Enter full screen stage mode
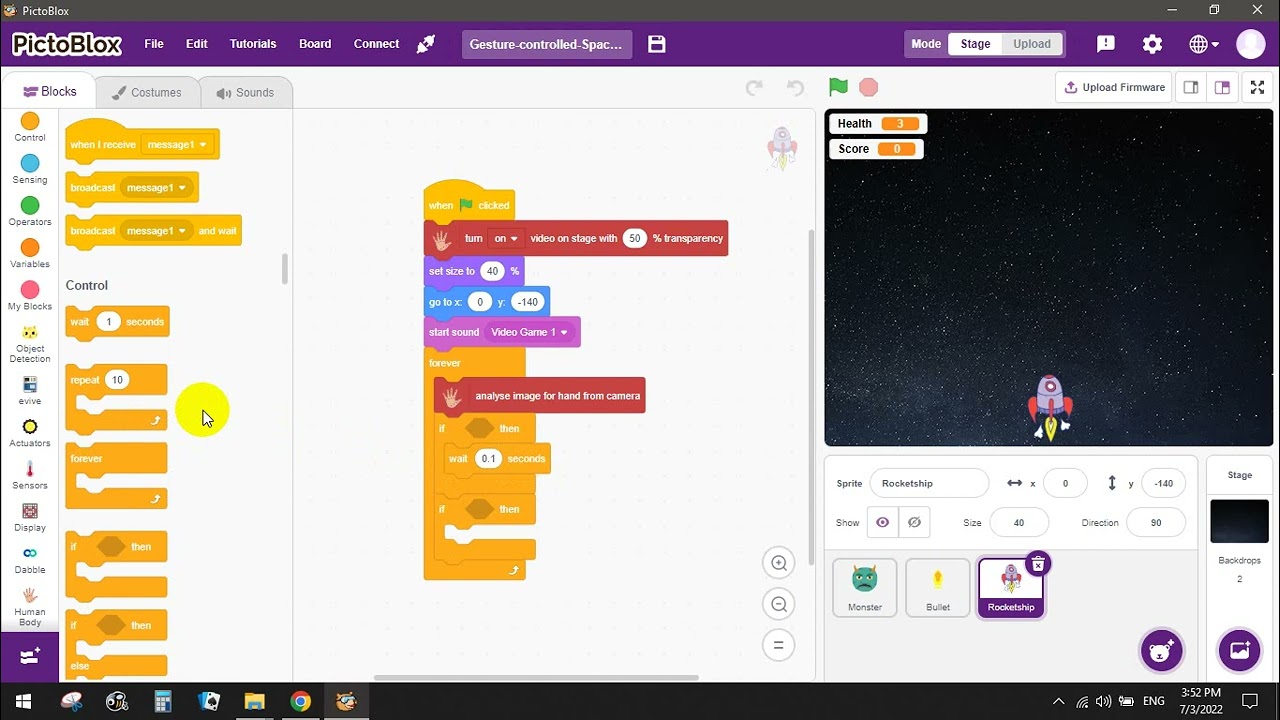Viewport: 1280px width, 720px height. [1258, 87]
